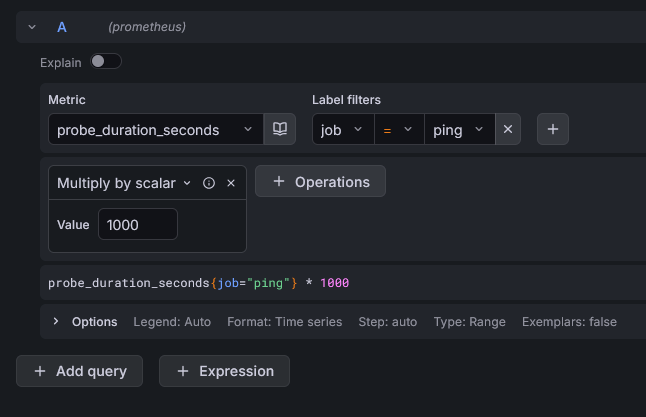Click the prometheus data source label
This screenshot has height=417, width=646.
point(147,27)
